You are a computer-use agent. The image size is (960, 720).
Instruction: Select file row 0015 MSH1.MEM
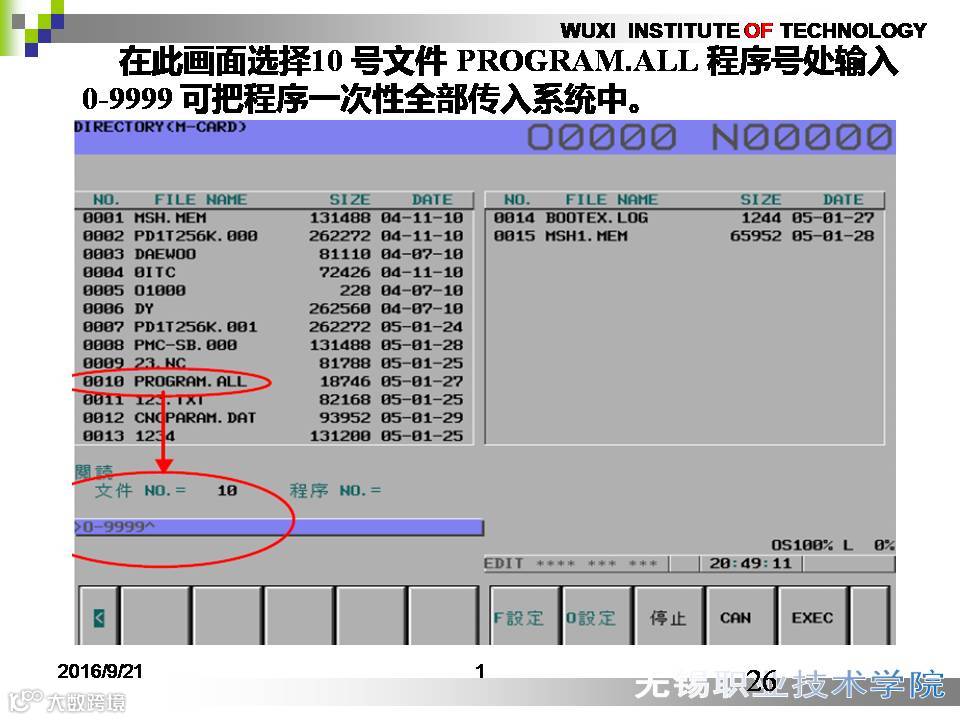pos(684,236)
